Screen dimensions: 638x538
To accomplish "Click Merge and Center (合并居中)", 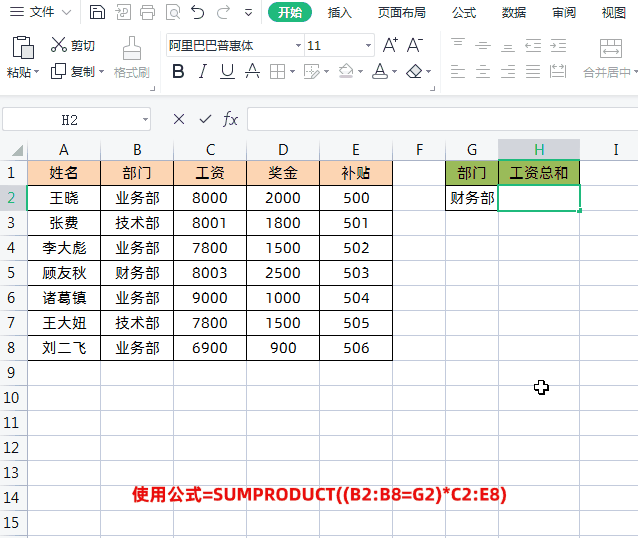I will (x=610, y=57).
